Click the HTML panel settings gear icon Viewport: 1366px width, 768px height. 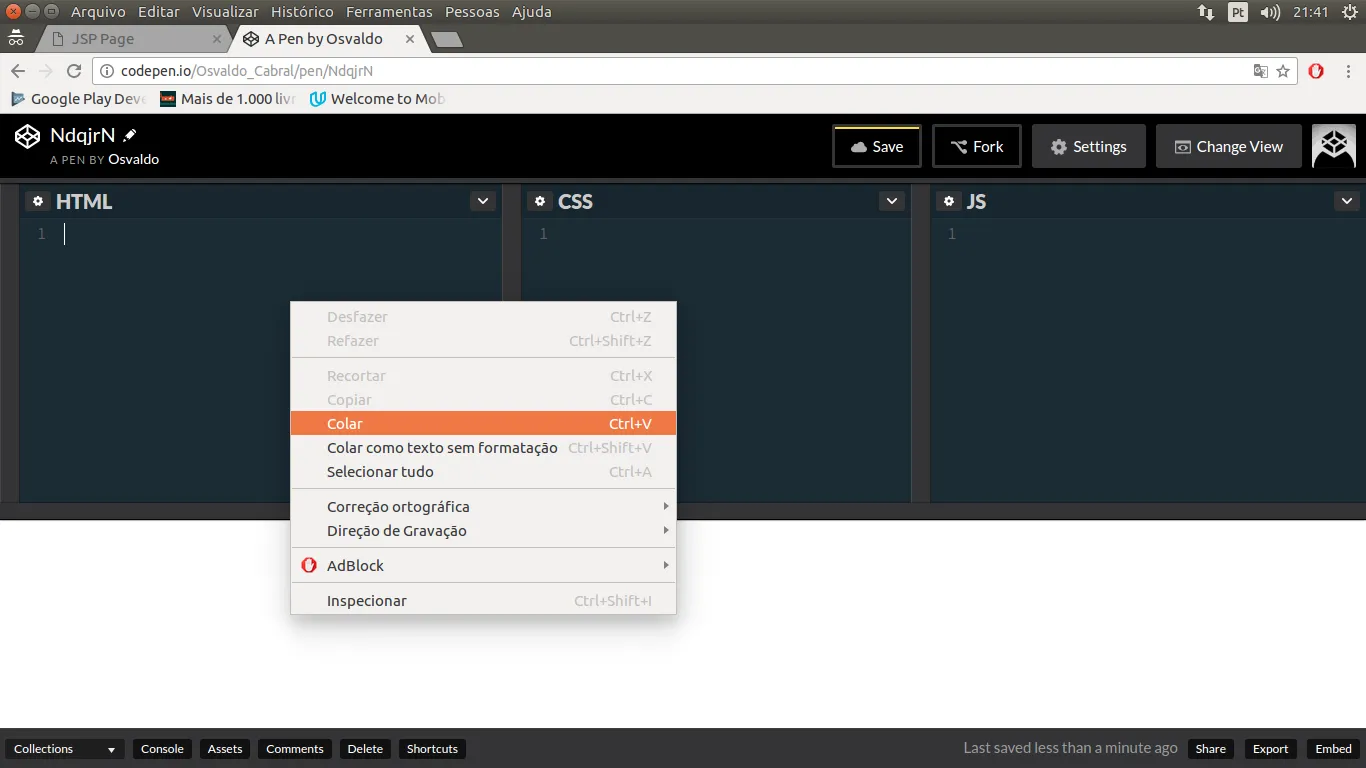[38, 201]
